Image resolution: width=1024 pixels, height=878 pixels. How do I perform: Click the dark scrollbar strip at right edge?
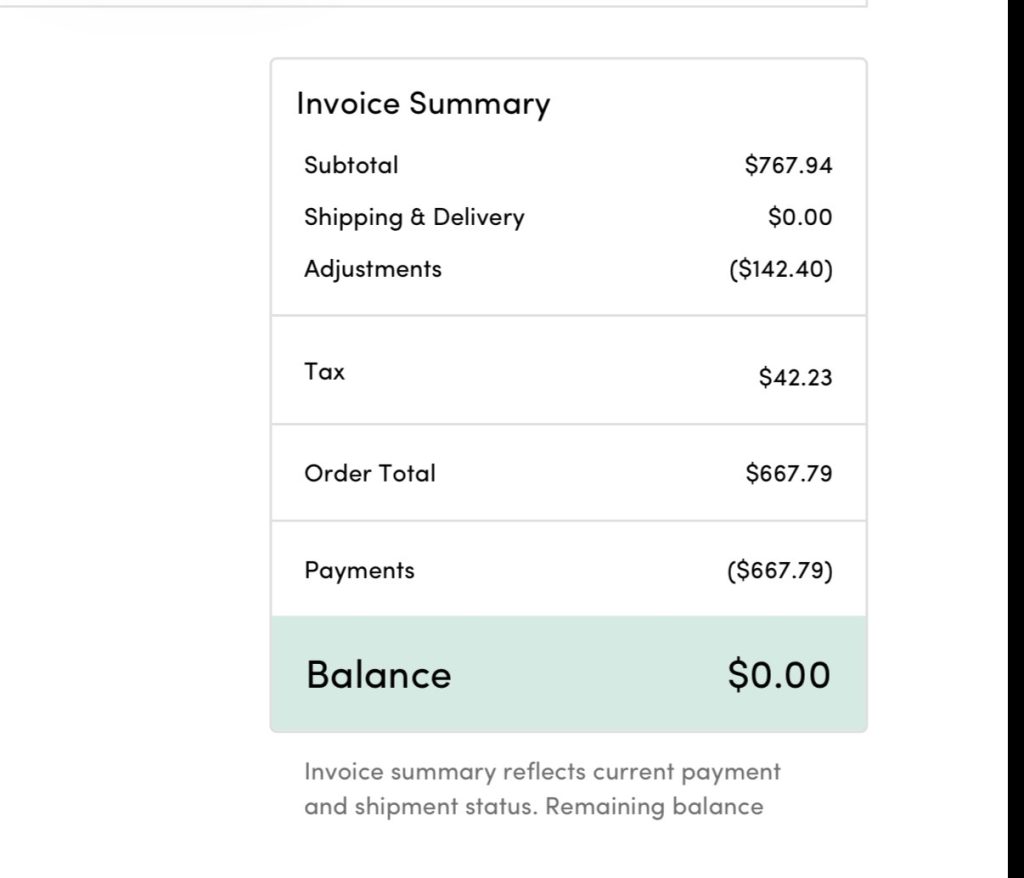1016,439
